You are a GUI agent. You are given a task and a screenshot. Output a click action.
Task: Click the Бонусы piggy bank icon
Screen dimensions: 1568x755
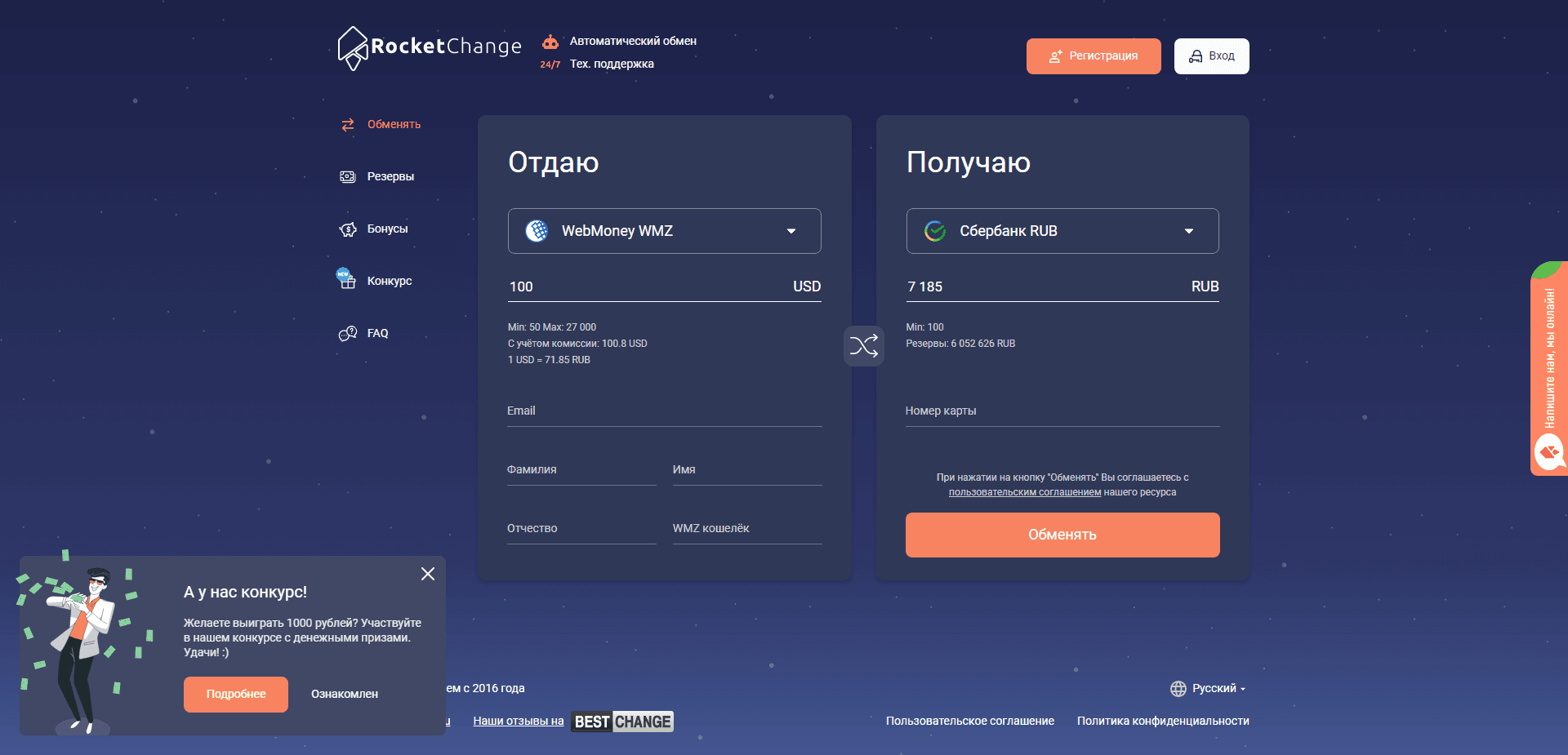pyautogui.click(x=347, y=229)
